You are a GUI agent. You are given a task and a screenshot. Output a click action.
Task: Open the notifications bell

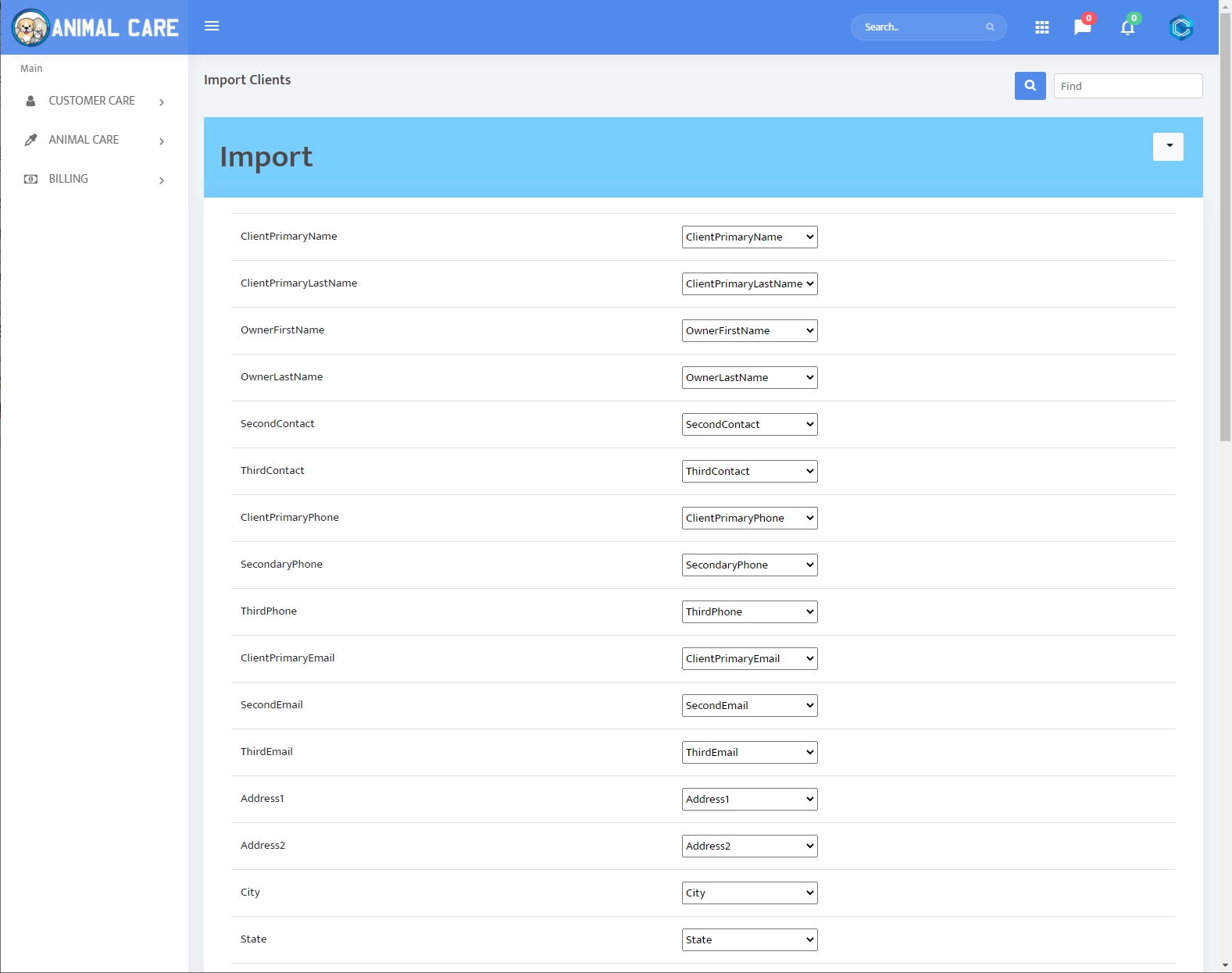(1127, 28)
